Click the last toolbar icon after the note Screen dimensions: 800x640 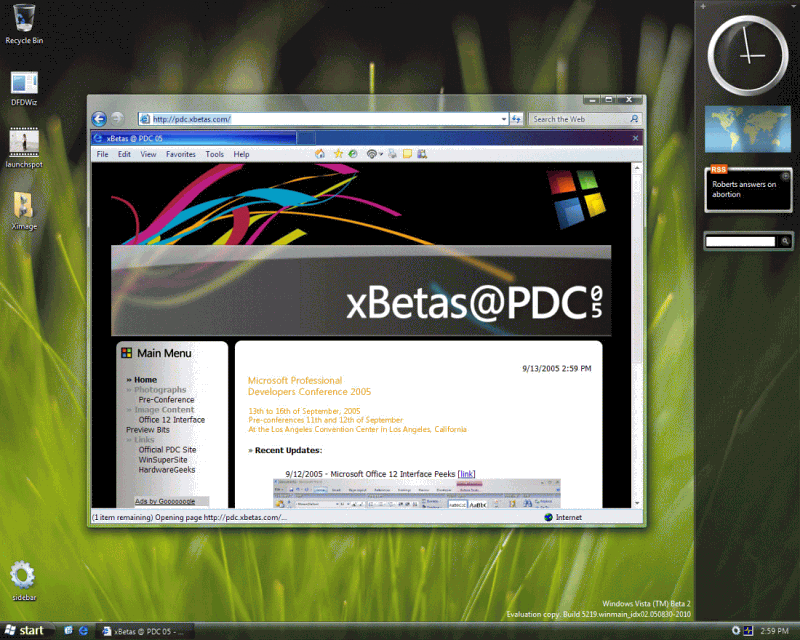click(x=422, y=154)
